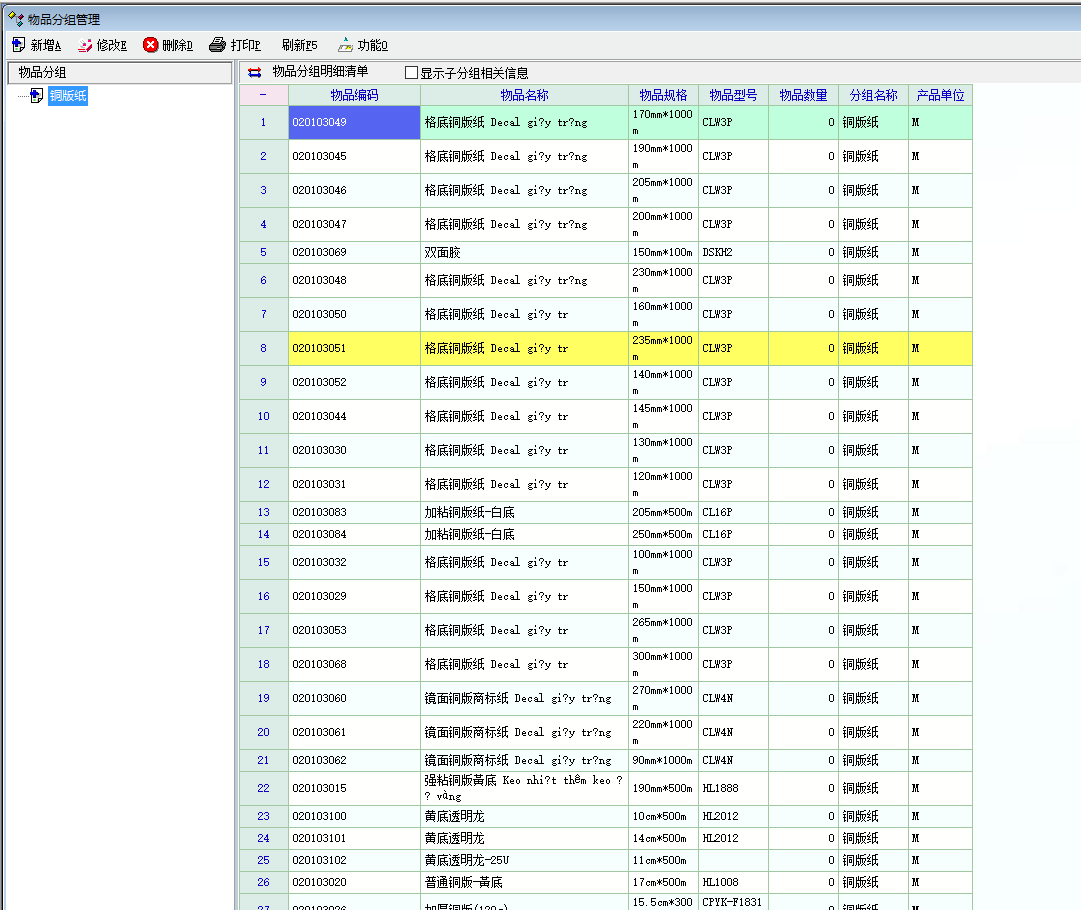Click row number 13 in the grid
Viewport: 1081px width, 910px height.
(264, 513)
